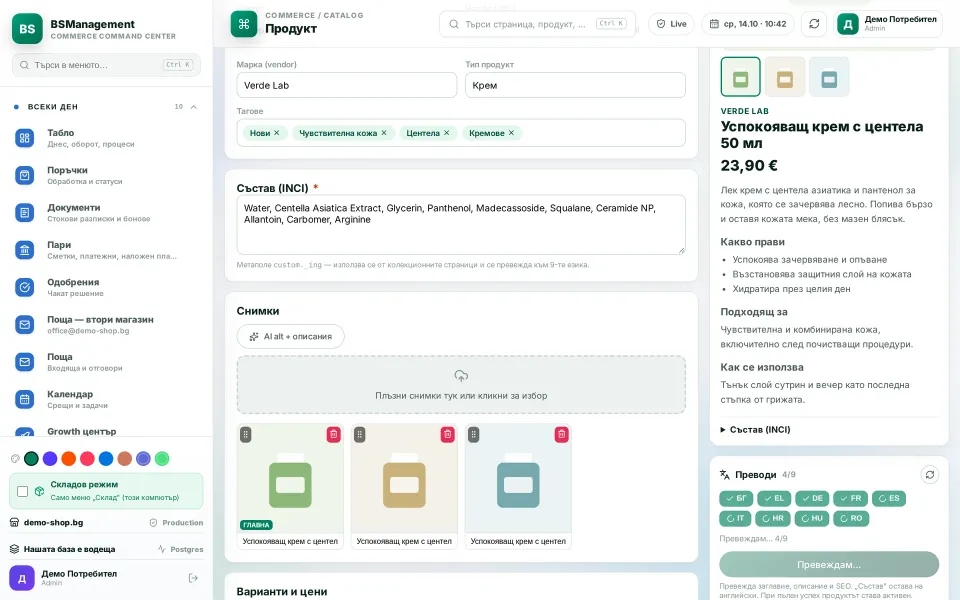Image resolution: width=960 pixels, height=600 pixels.
Task: Click the HR translation chip
Action: click(773, 519)
